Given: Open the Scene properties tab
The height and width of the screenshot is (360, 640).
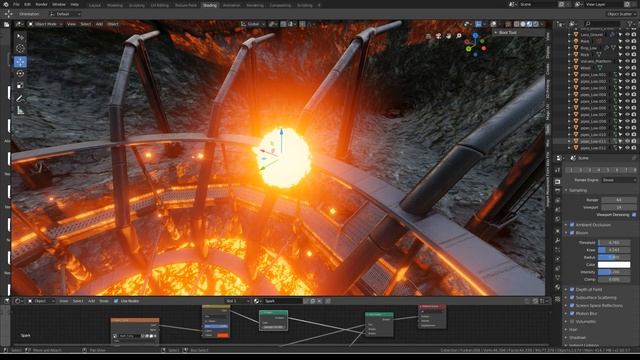Looking at the screenshot, I should click(558, 210).
